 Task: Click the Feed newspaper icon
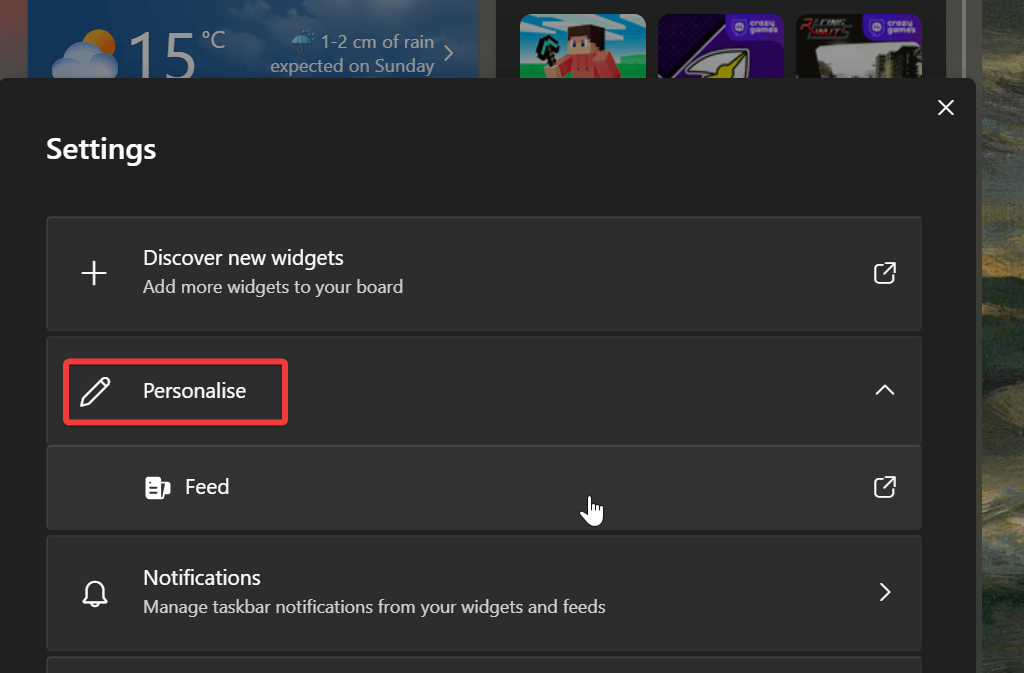tap(157, 488)
